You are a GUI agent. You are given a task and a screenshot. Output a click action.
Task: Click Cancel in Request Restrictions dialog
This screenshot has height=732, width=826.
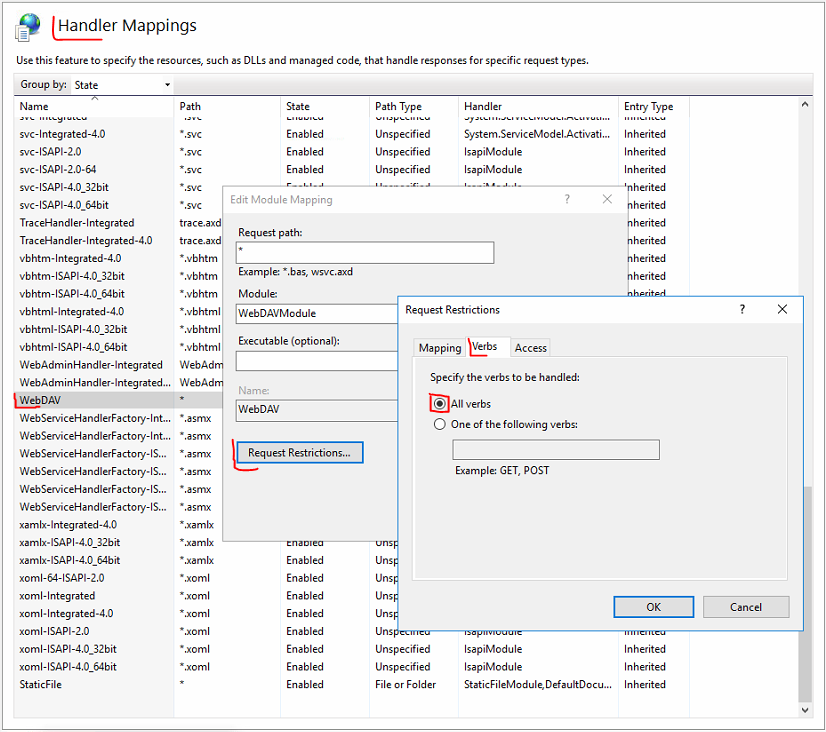pos(745,607)
